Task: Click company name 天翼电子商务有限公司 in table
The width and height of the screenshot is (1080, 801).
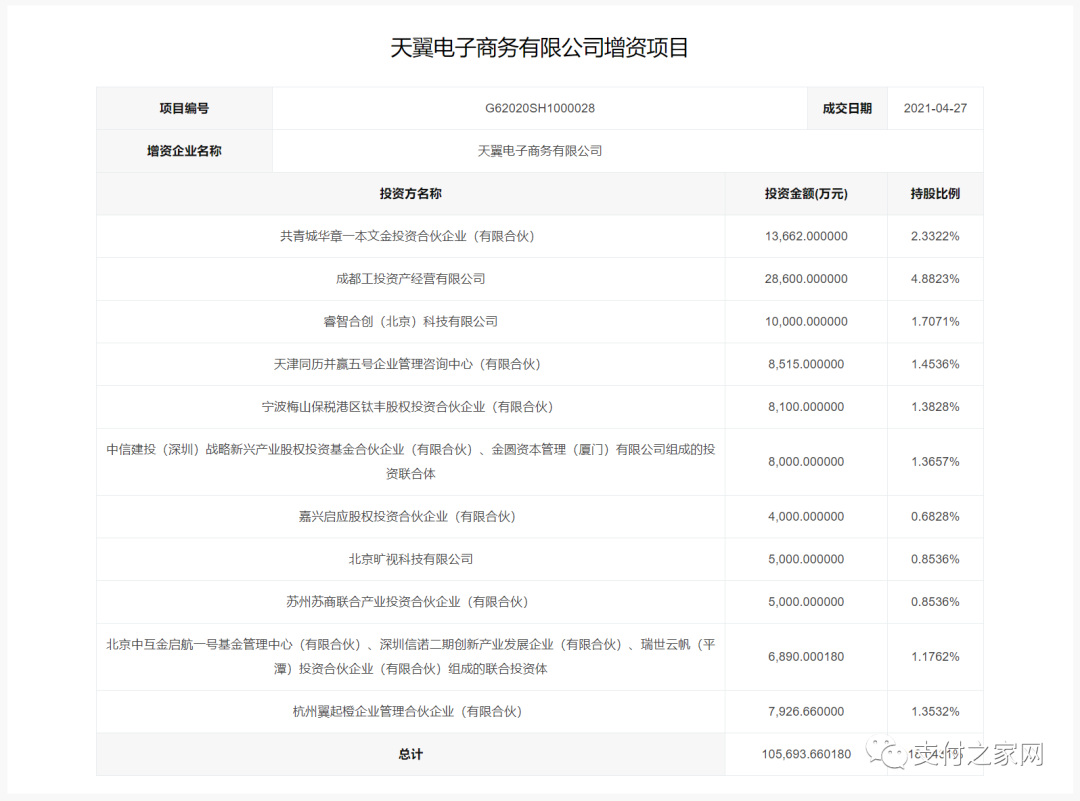Action: click(540, 151)
